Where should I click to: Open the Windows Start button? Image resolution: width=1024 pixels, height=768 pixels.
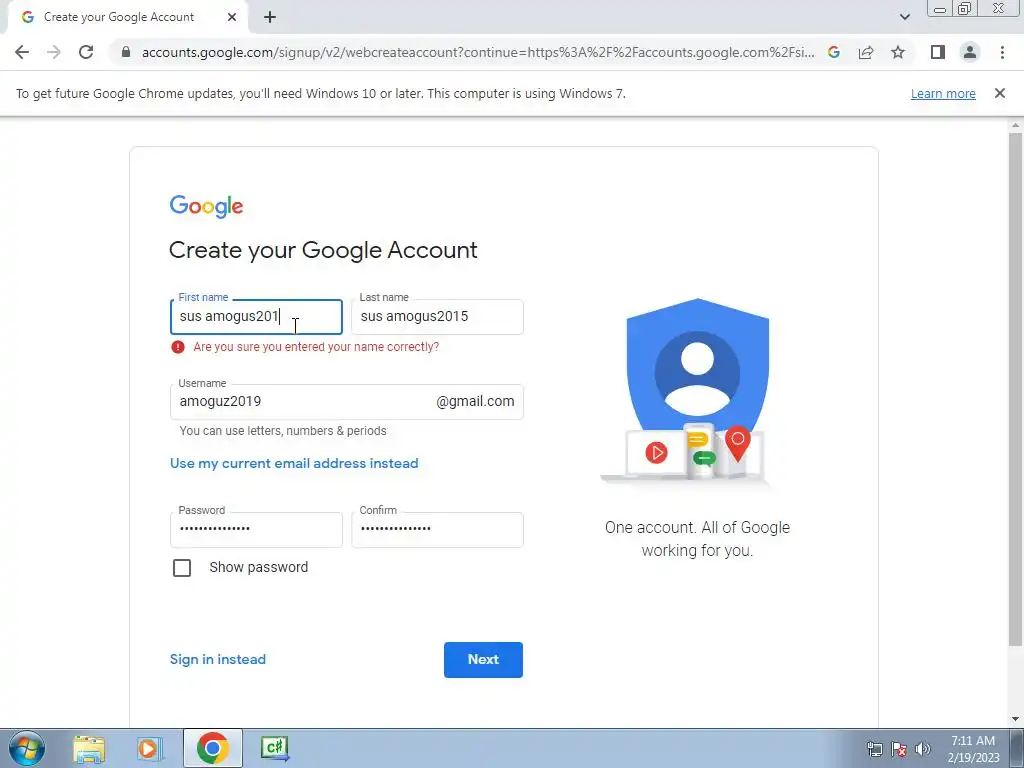click(27, 748)
